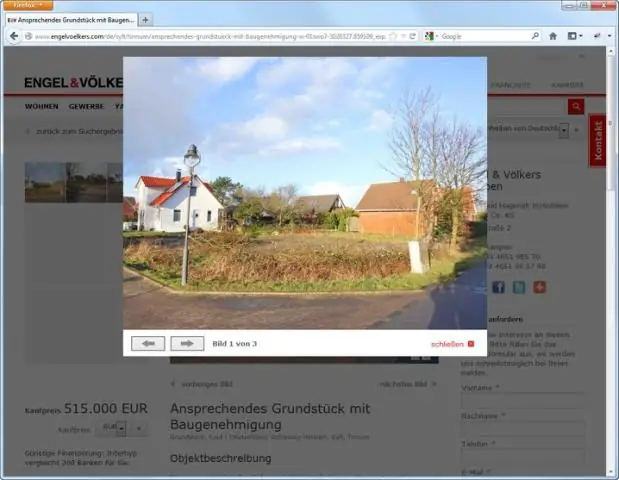Open the country selection dropdown
Image resolution: width=619 pixels, height=480 pixels.
click(564, 130)
